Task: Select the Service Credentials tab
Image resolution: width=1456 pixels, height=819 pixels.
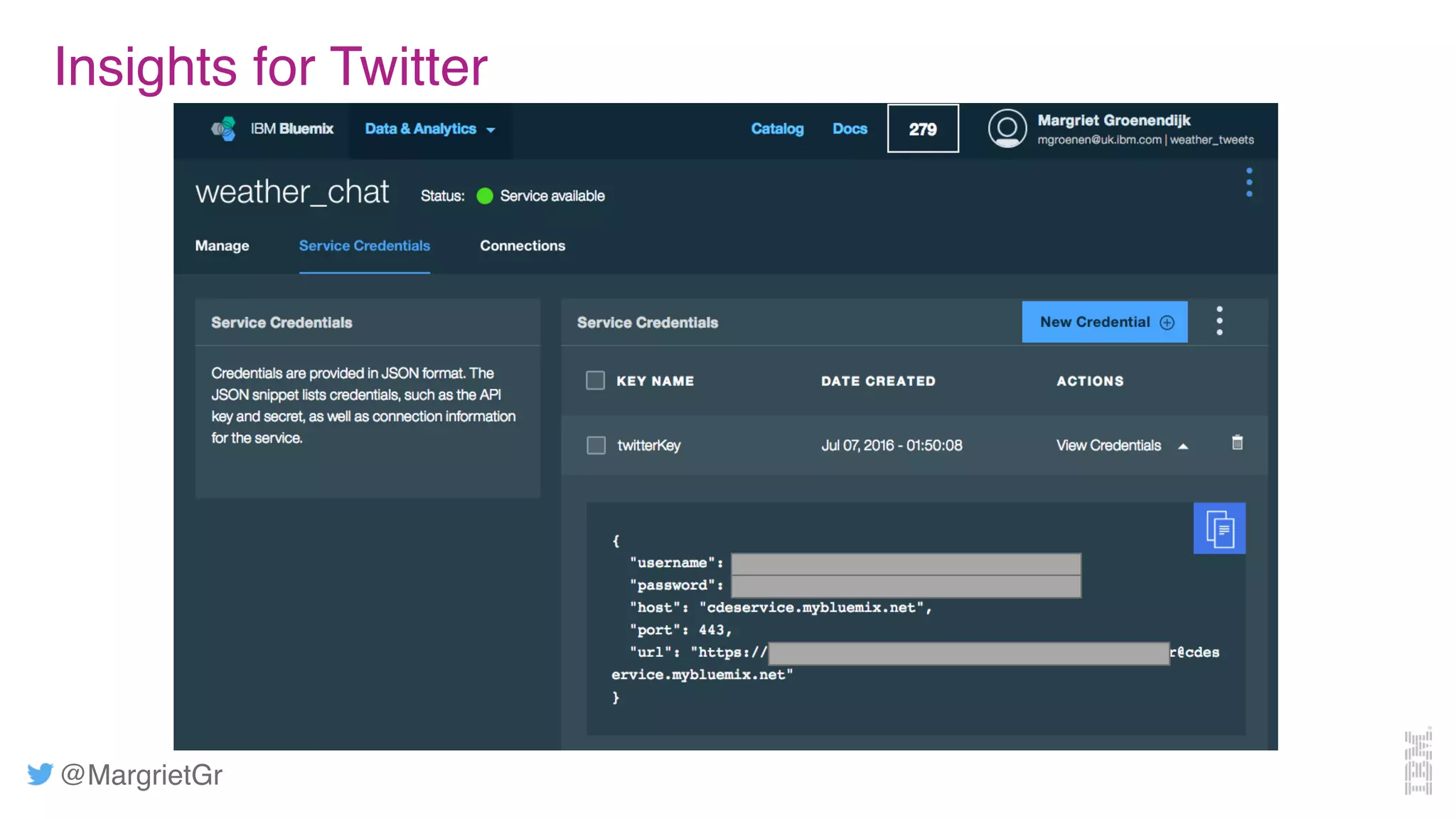Action: click(x=364, y=246)
